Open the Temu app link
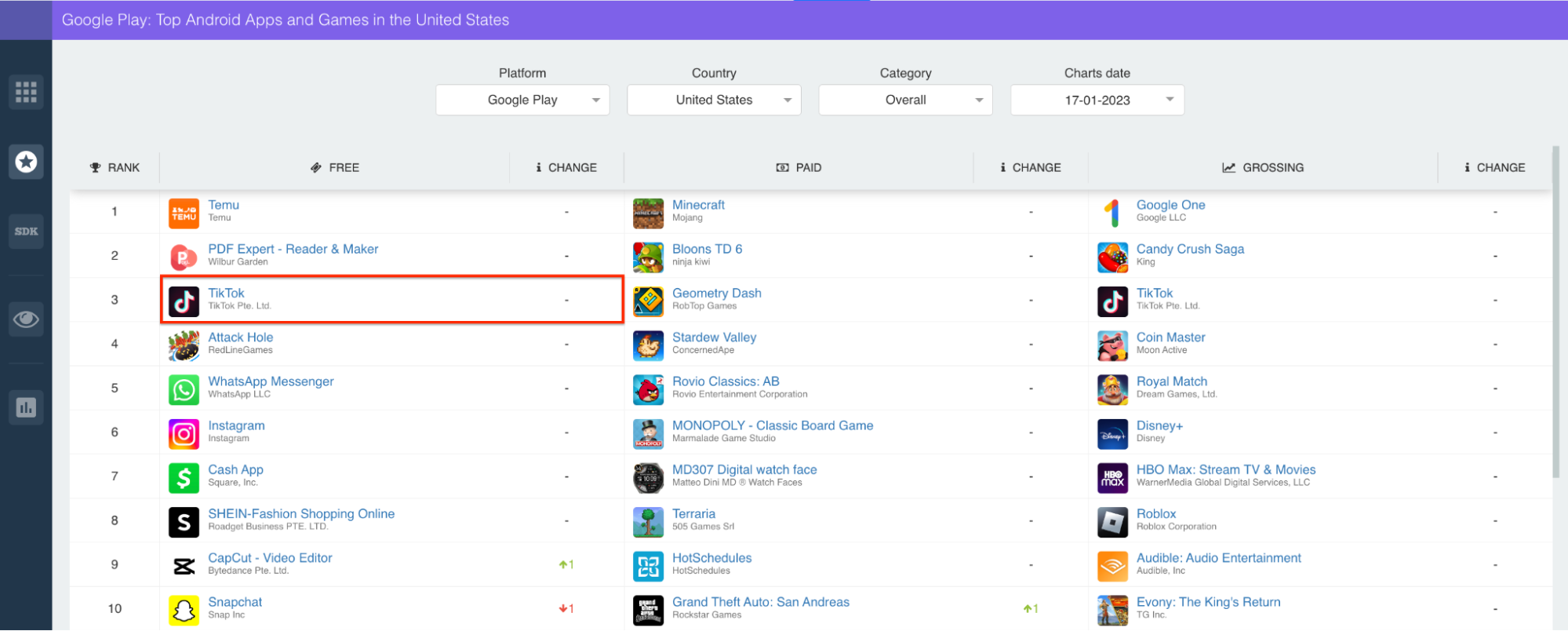 click(x=224, y=205)
